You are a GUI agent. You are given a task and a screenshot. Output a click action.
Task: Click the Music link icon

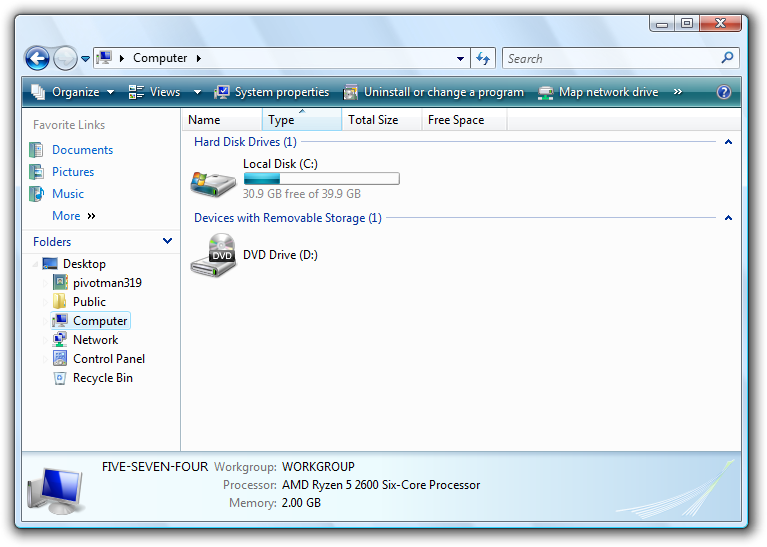click(x=36, y=194)
